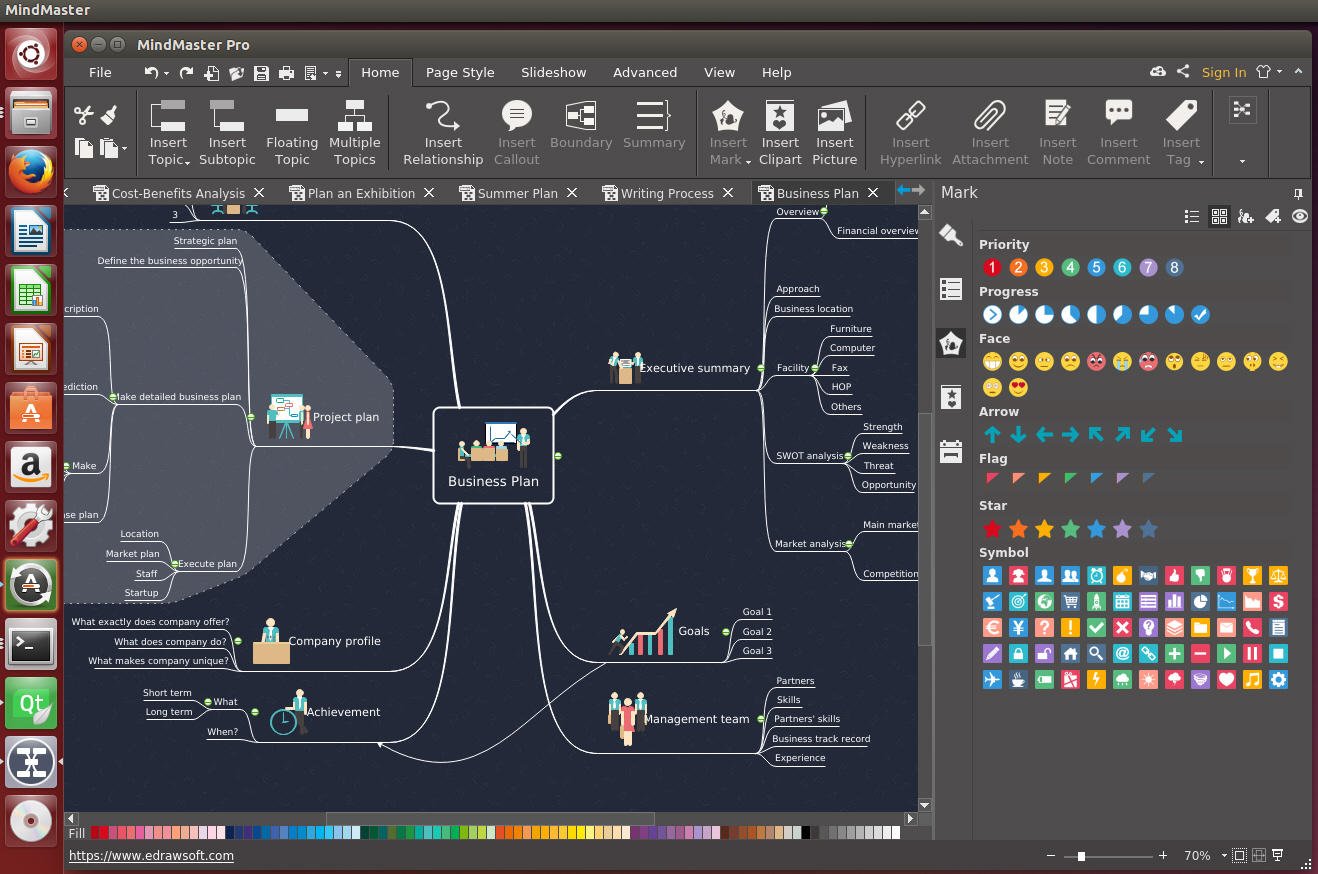Click Insert Clipart in the ribbon
The width and height of the screenshot is (1318, 874).
click(x=780, y=132)
